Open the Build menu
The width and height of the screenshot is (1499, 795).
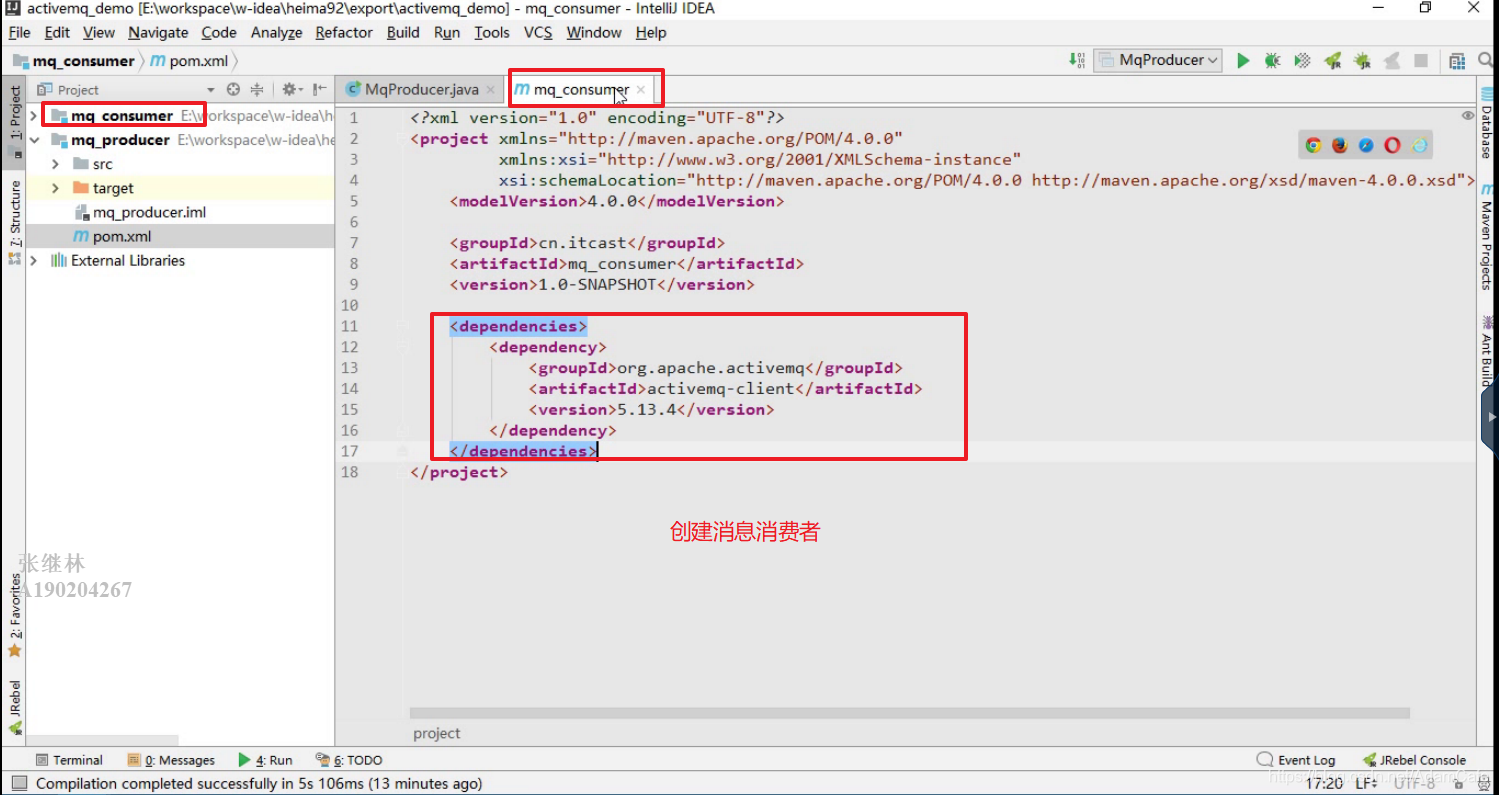(x=403, y=32)
